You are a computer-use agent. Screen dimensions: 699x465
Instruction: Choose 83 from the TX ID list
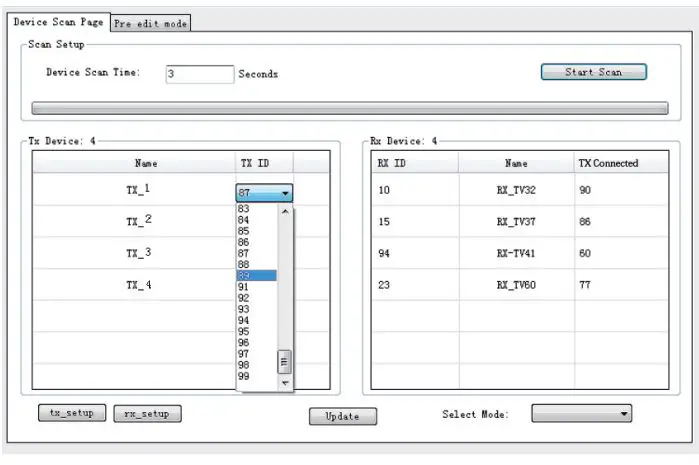click(256, 209)
